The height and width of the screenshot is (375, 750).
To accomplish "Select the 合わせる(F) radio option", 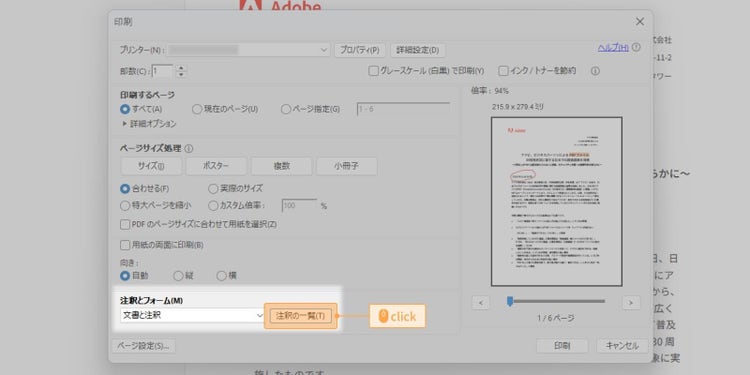I will (125, 188).
